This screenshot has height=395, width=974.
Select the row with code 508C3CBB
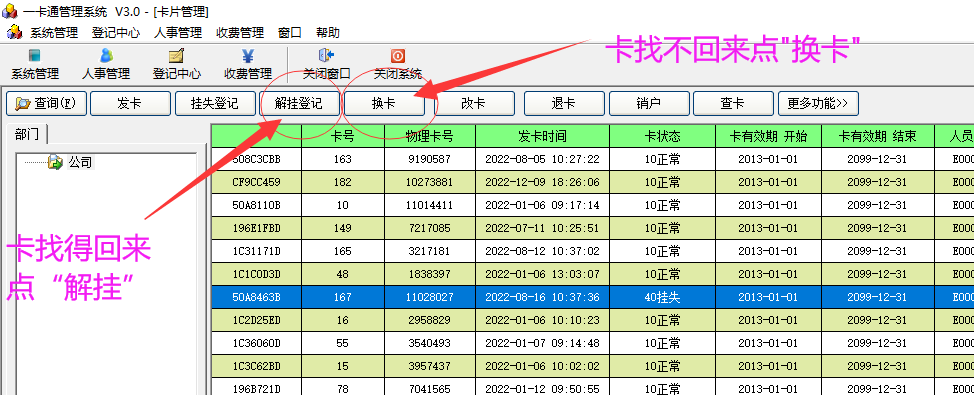pyautogui.click(x=593, y=159)
